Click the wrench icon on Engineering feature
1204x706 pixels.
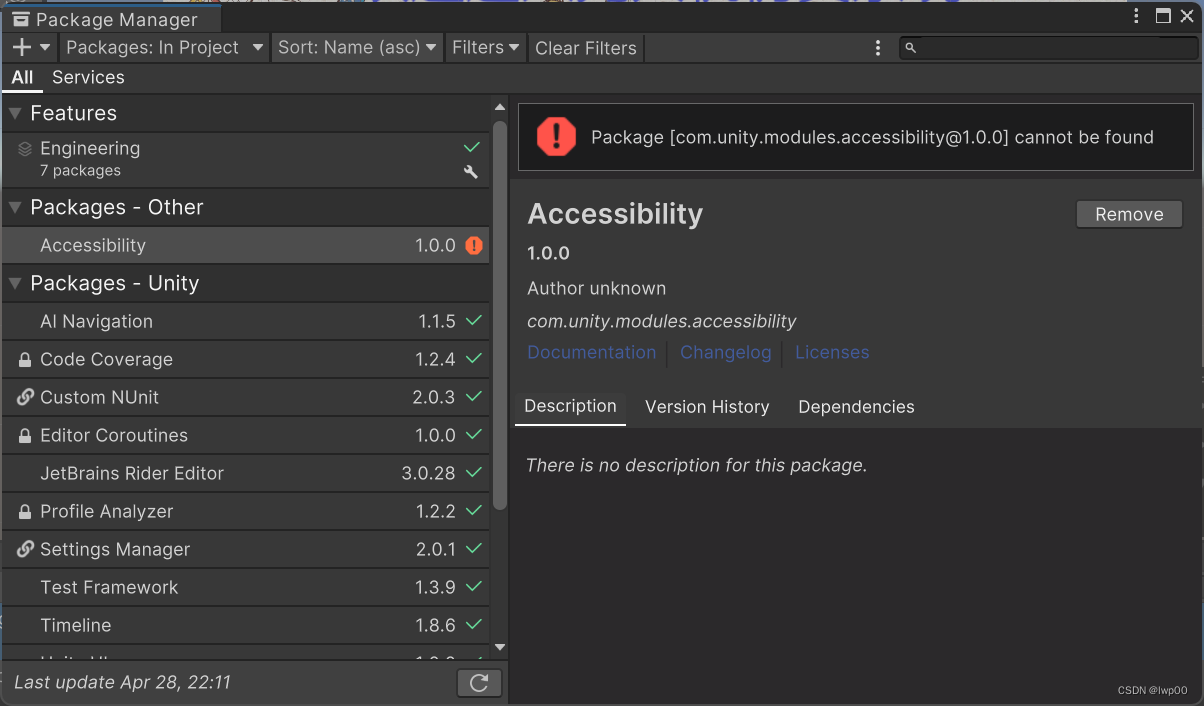471,171
